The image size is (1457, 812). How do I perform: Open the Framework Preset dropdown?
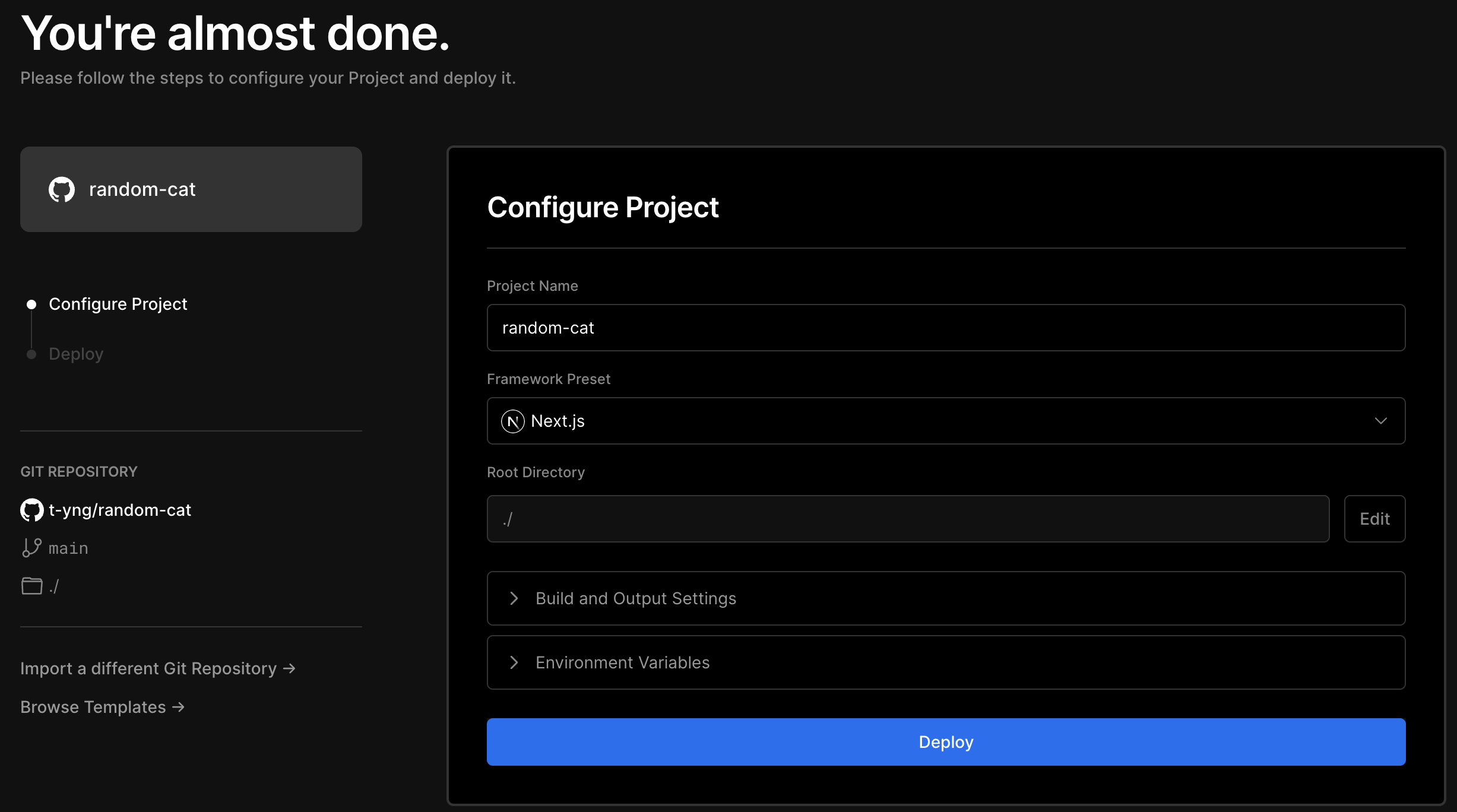pos(945,420)
